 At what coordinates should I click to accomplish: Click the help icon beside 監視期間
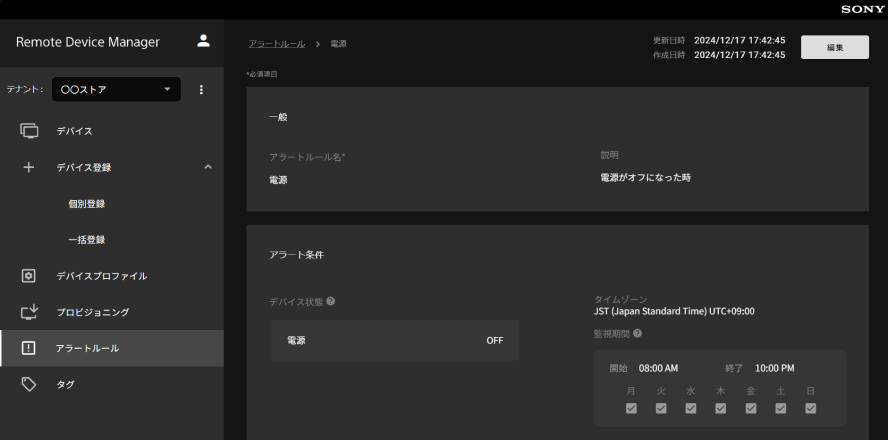(x=637, y=333)
